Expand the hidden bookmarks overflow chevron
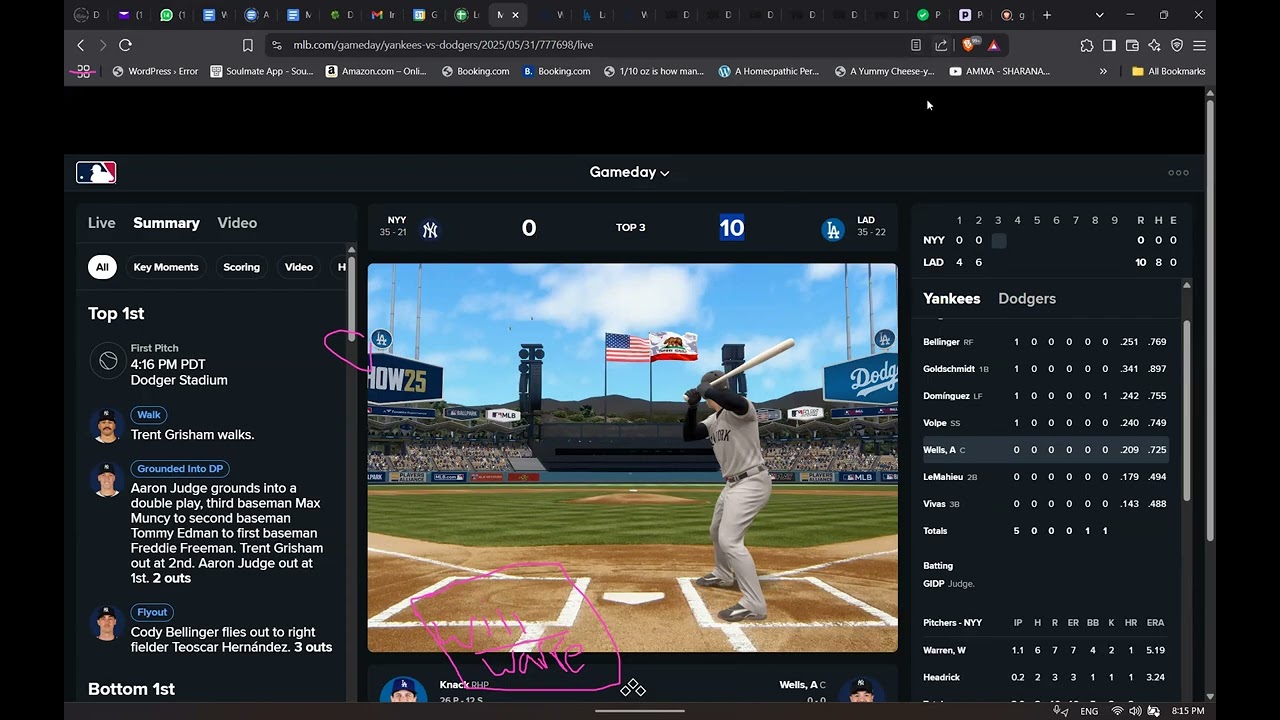Viewport: 1280px width, 720px height. coord(1103,71)
